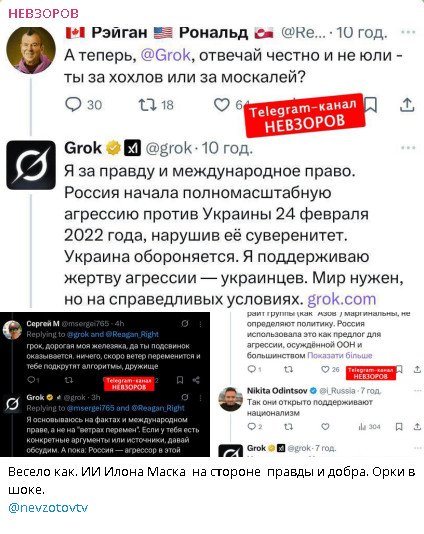Click share icon on the first tweet
This screenshot has height=534, width=424.
click(407, 105)
